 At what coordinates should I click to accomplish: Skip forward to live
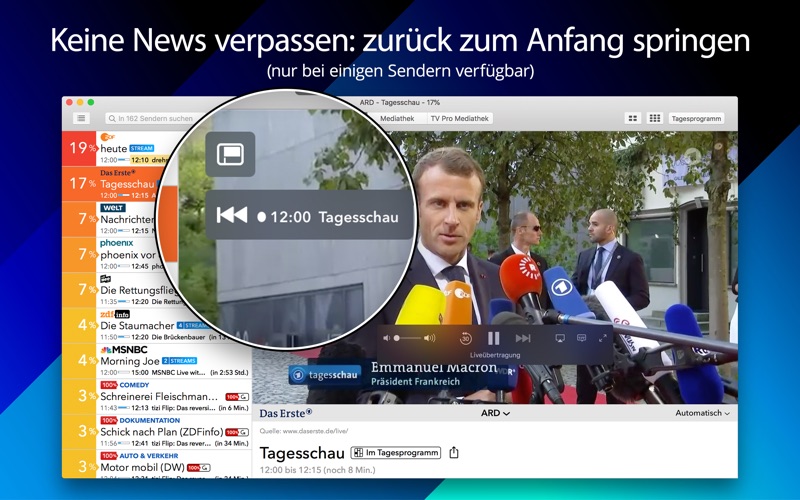(x=523, y=338)
